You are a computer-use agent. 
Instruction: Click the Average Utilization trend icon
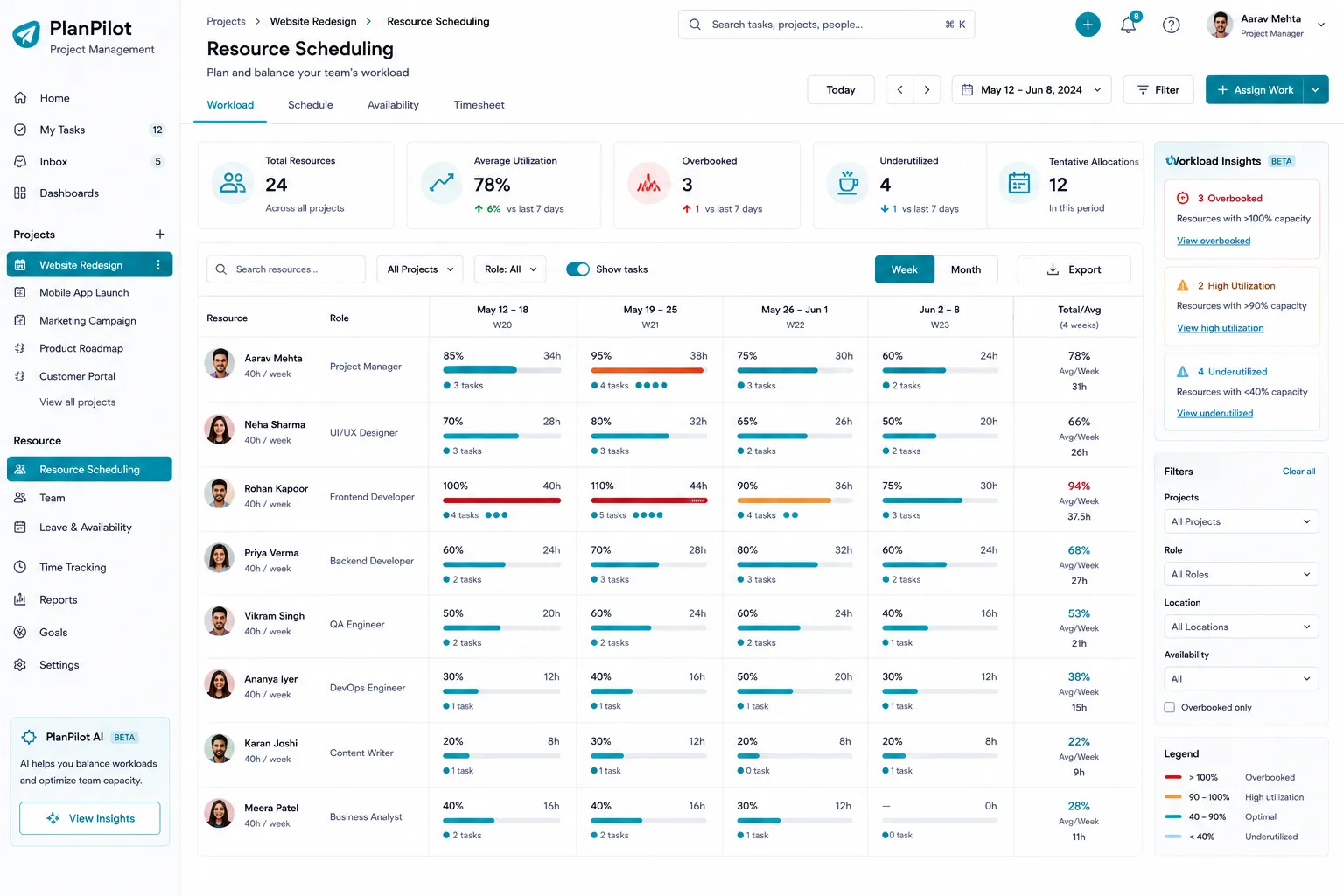click(x=442, y=183)
